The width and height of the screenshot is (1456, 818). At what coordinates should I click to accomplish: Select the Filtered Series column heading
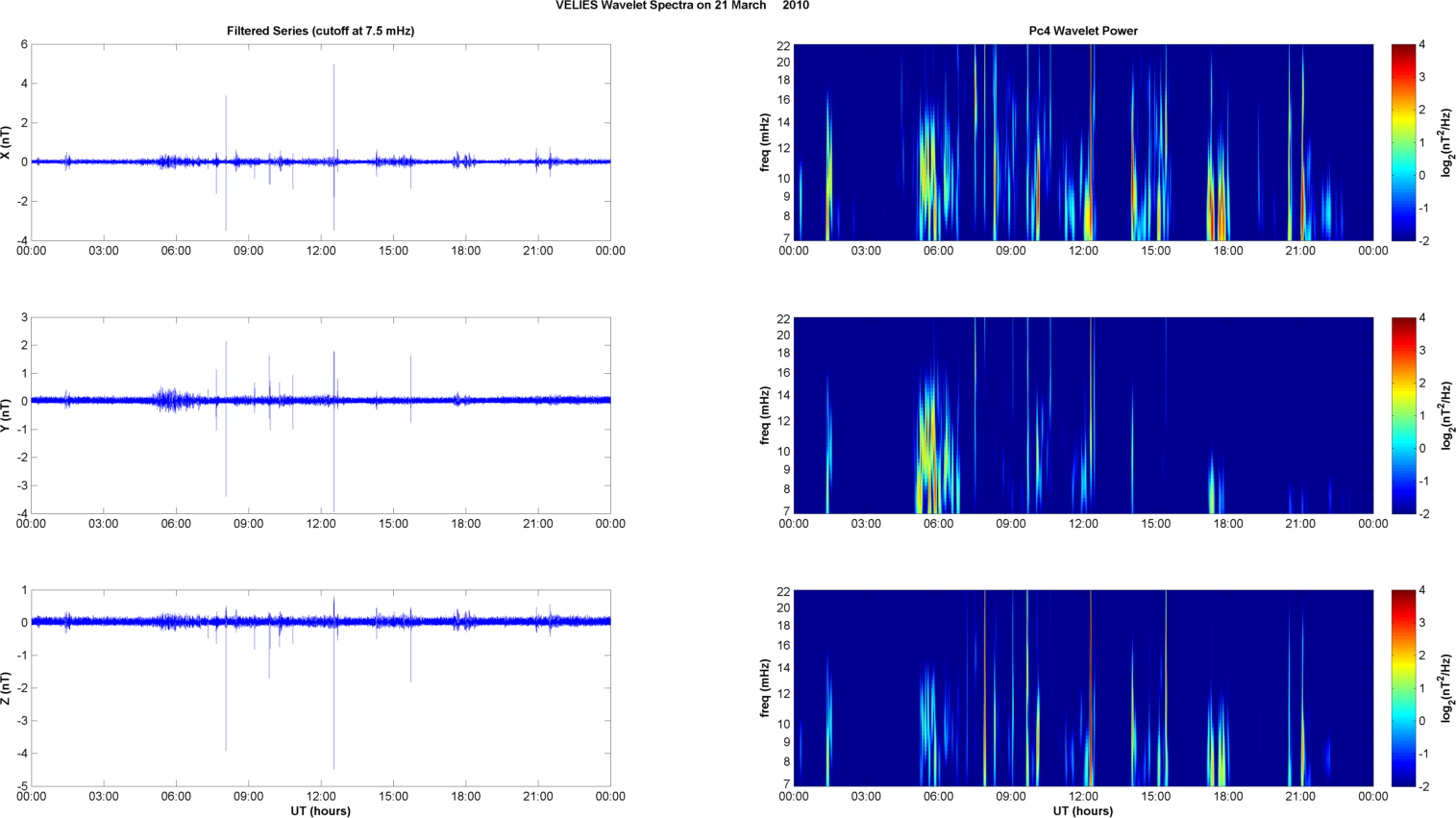(320, 31)
